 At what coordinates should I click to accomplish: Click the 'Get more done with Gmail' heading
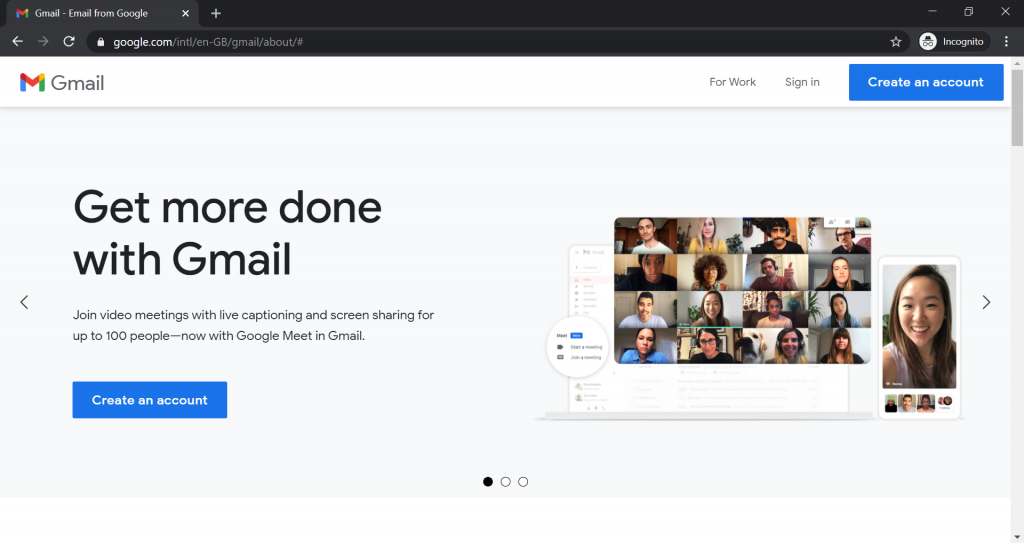227,233
